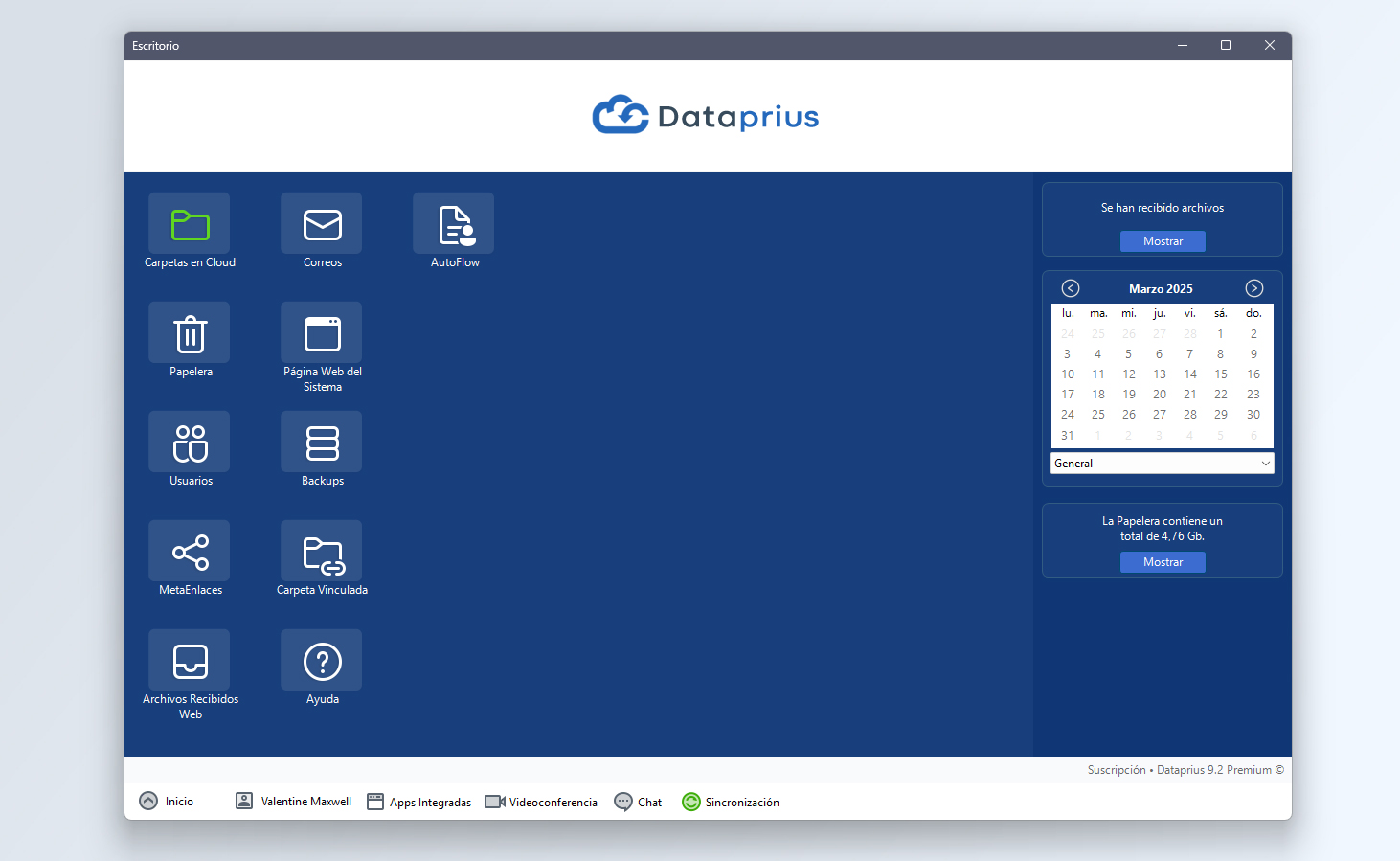The height and width of the screenshot is (861, 1400).
Task: Click 'Se han recibido archivos' message
Action: point(1163,208)
